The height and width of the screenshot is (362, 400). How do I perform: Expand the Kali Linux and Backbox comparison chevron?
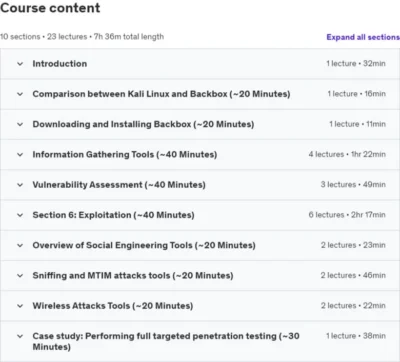[20, 94]
